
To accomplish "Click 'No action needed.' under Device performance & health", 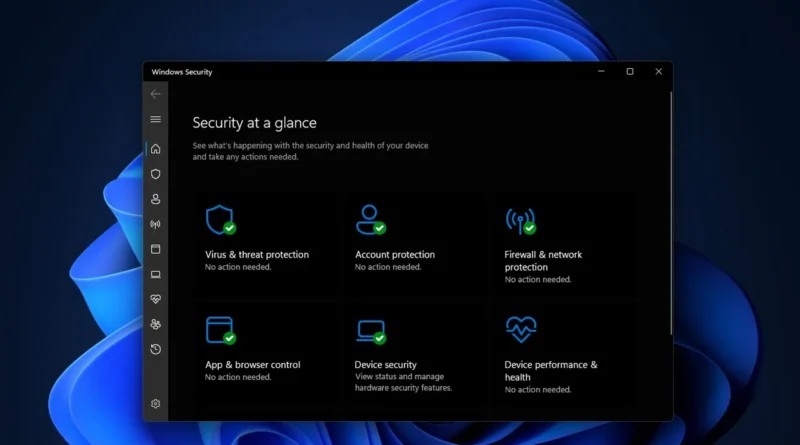I will coord(538,390).
